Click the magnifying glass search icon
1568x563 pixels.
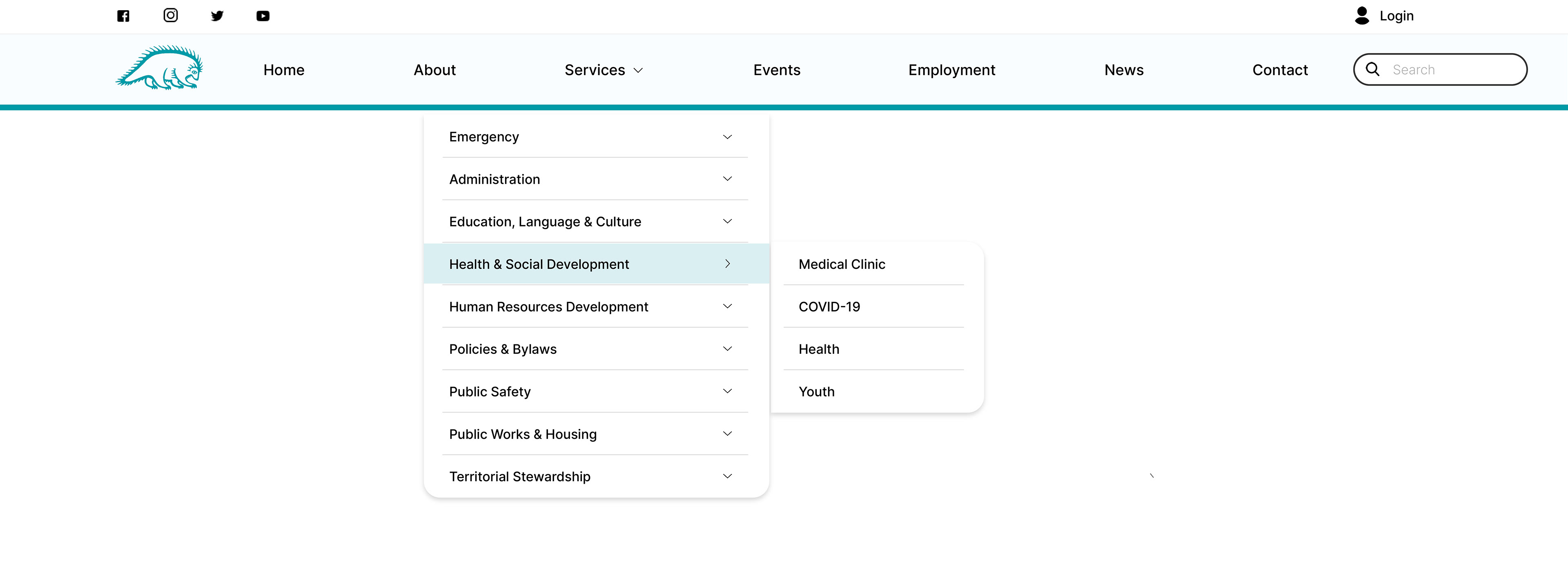[1372, 69]
